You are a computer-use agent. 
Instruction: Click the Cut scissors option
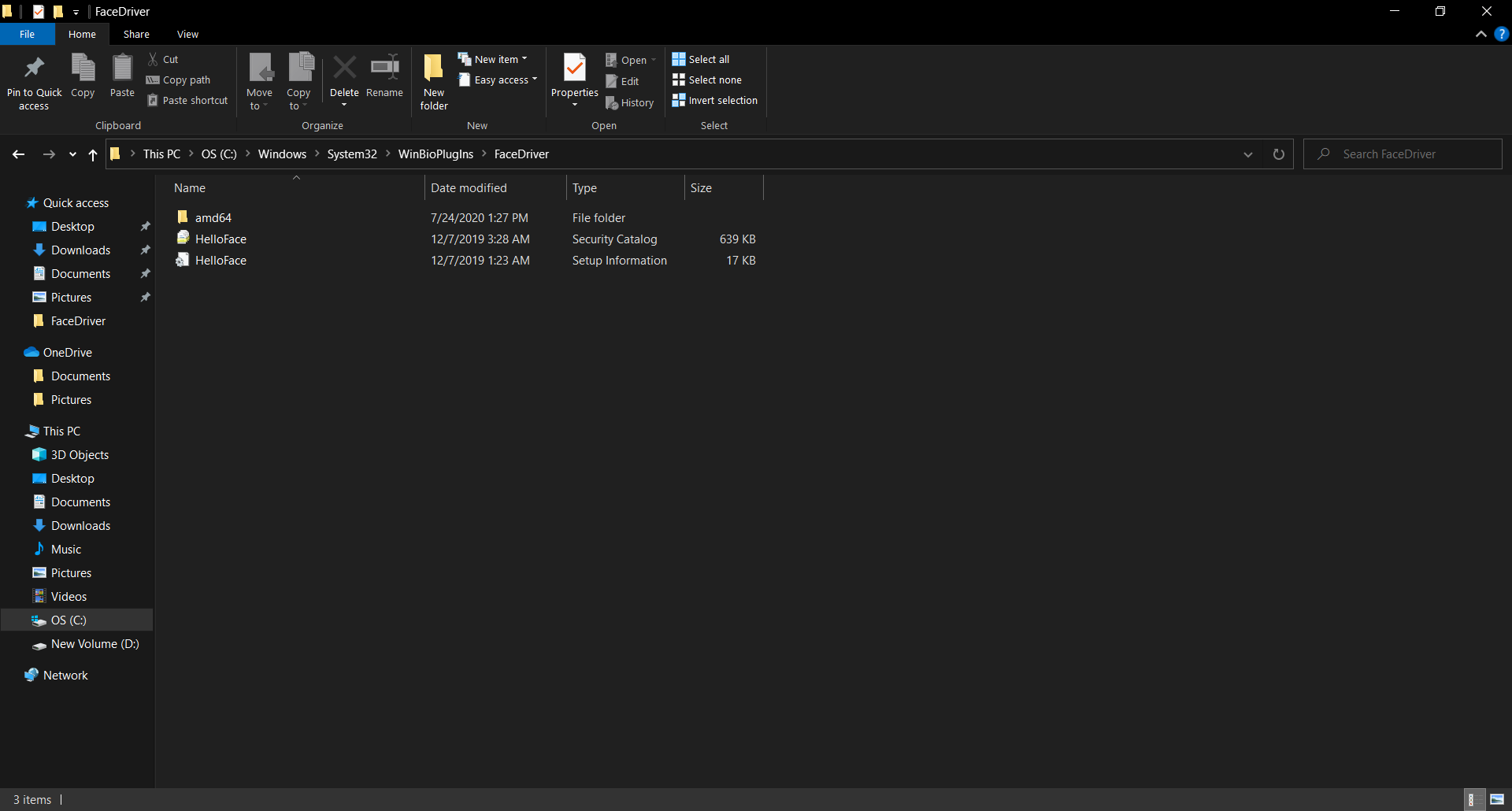pyautogui.click(x=163, y=59)
